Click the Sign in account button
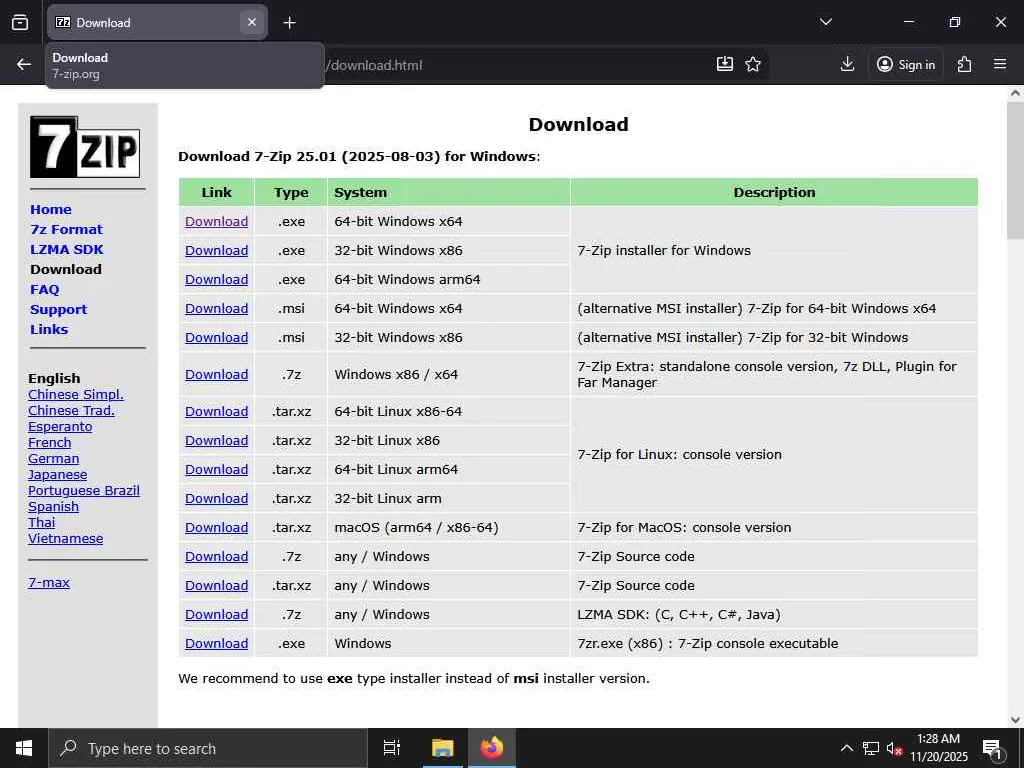 coord(906,65)
